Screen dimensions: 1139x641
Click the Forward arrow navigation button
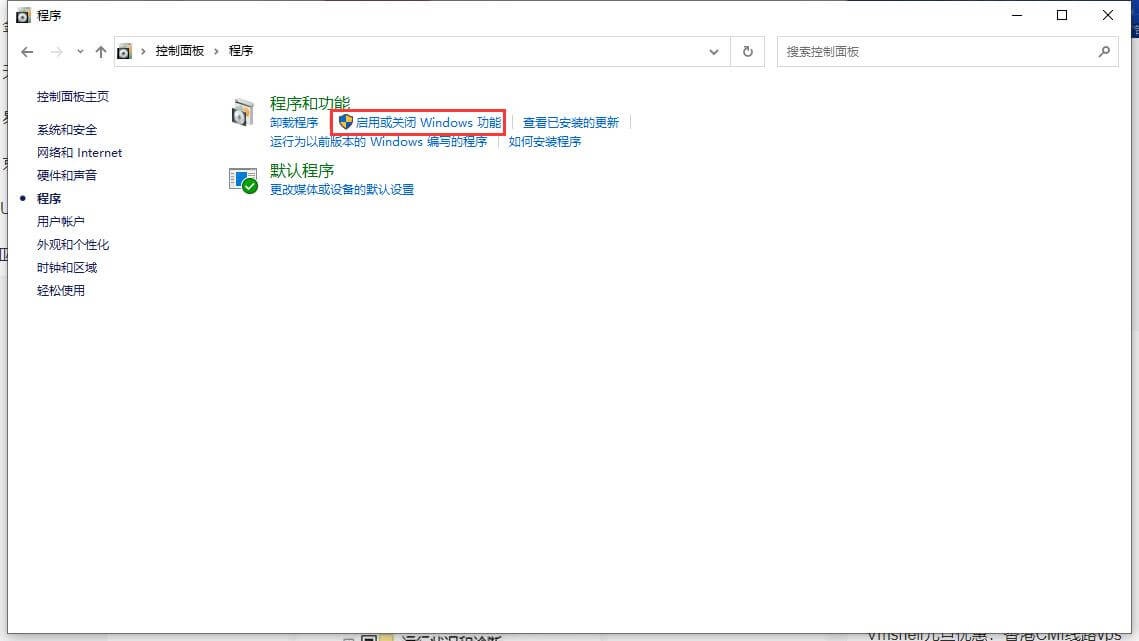tap(57, 52)
